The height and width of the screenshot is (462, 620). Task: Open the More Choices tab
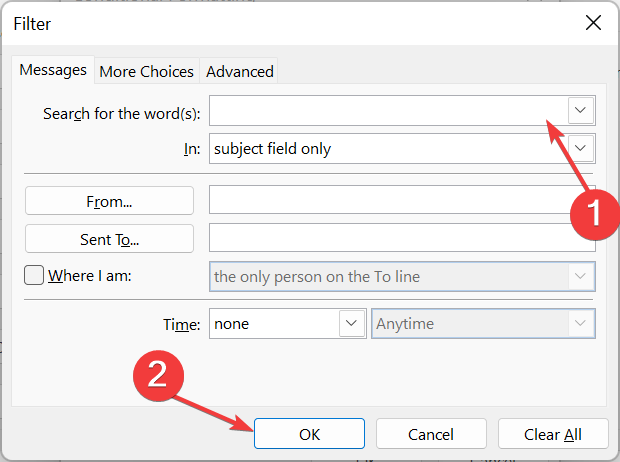pyautogui.click(x=146, y=71)
